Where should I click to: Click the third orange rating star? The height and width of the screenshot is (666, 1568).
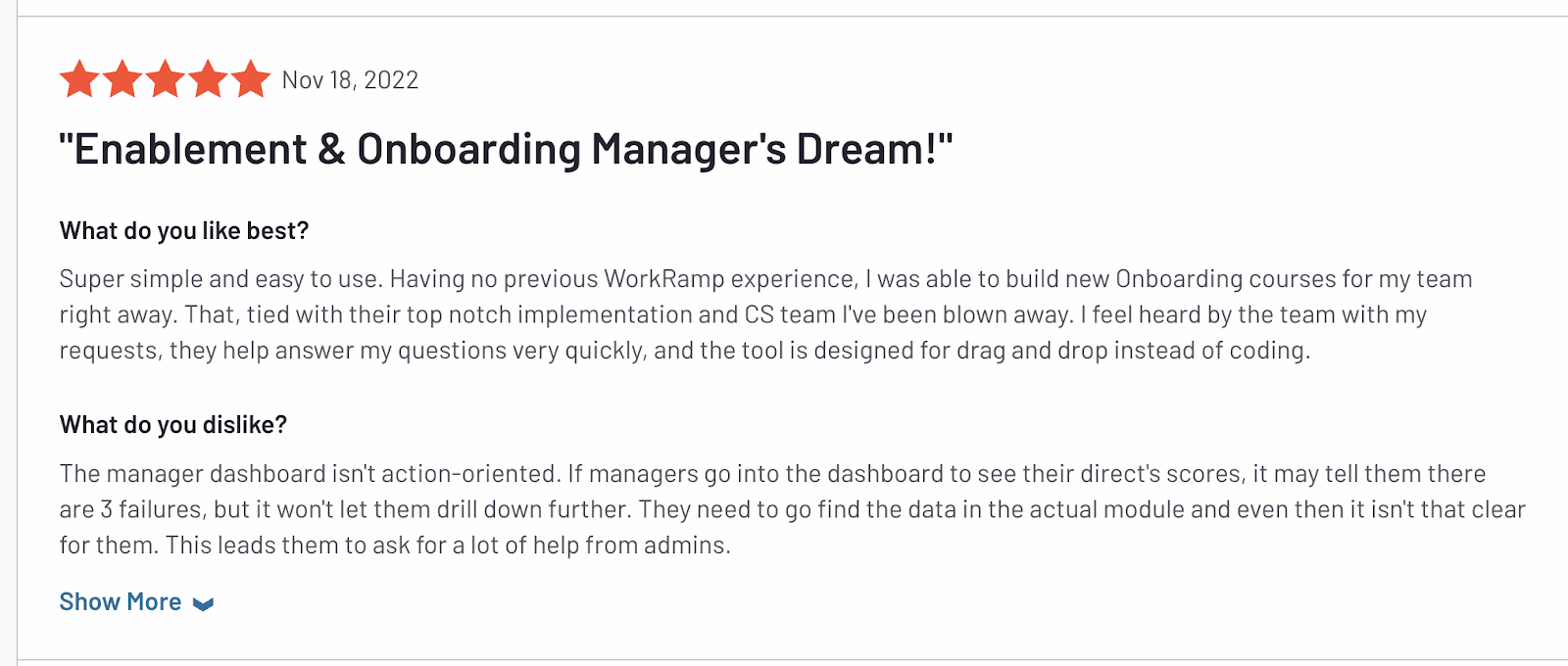[166, 79]
